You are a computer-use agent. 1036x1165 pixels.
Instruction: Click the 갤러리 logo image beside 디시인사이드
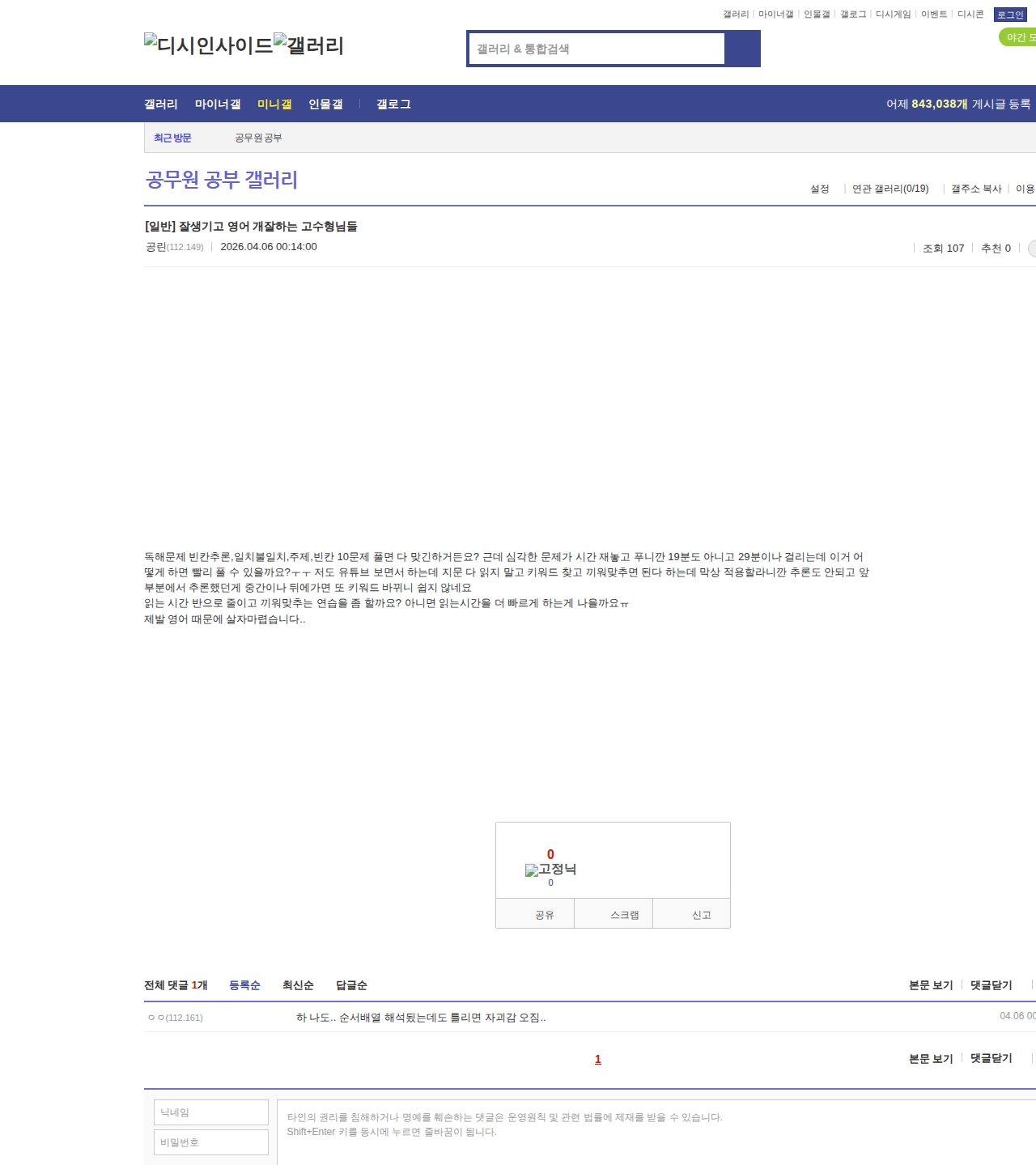pyautogui.click(x=309, y=45)
